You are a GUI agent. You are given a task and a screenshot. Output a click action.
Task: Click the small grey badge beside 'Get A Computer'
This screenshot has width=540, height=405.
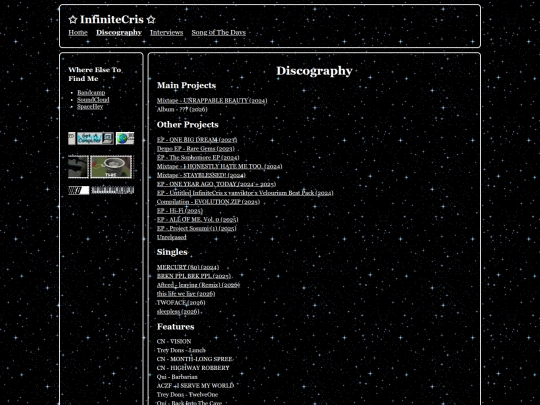[x=72, y=138]
